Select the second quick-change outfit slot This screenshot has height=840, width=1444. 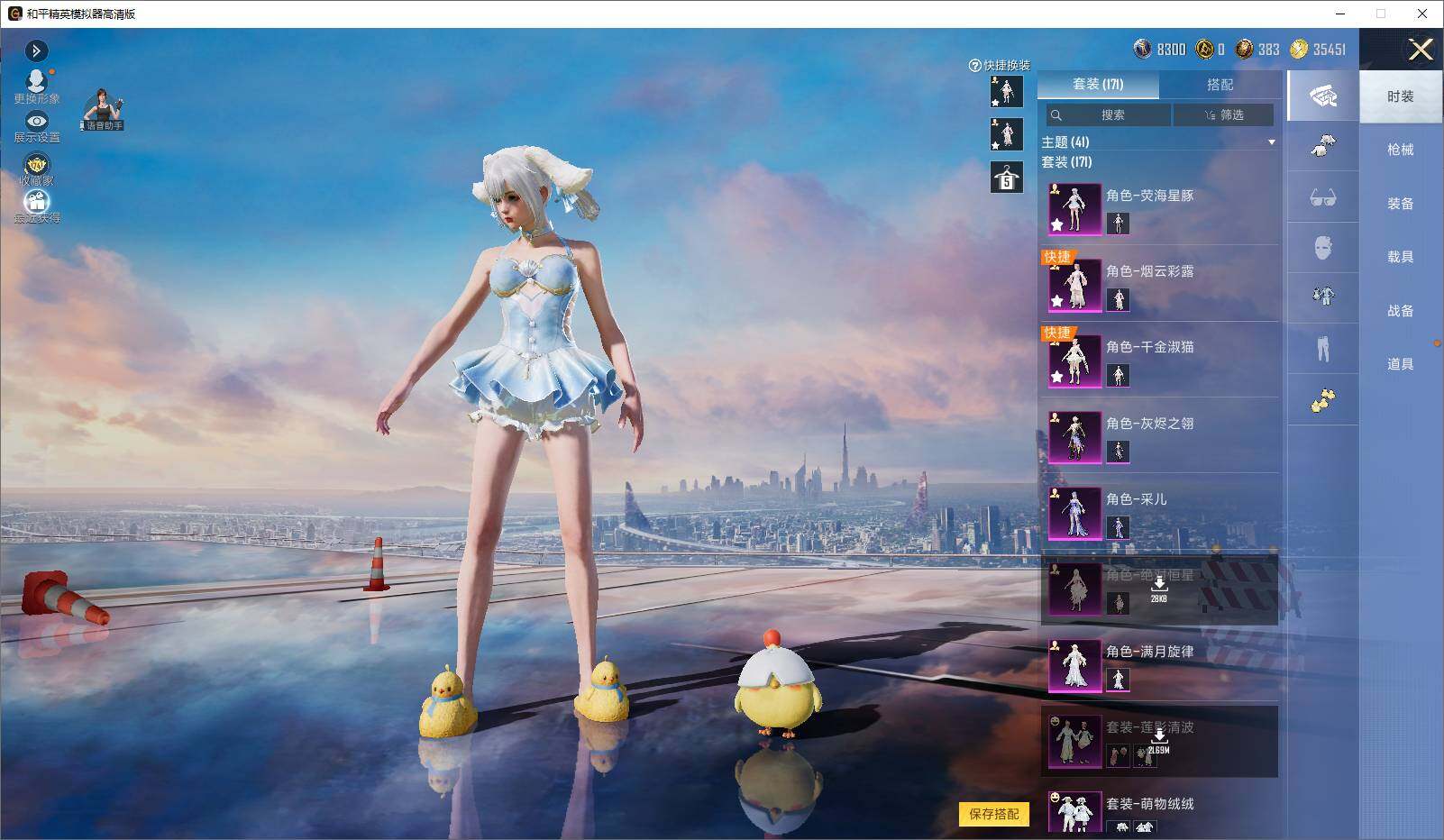click(x=1006, y=134)
